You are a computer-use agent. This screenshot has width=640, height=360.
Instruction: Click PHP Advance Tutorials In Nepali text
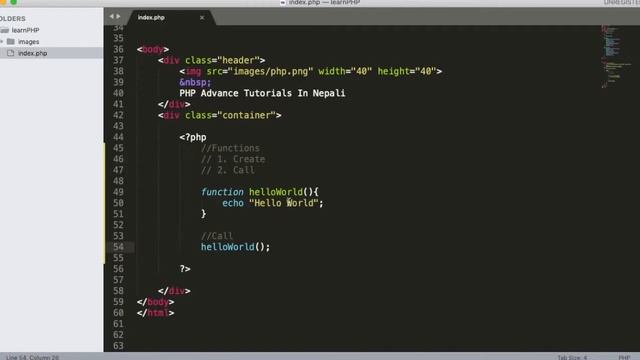(262, 93)
